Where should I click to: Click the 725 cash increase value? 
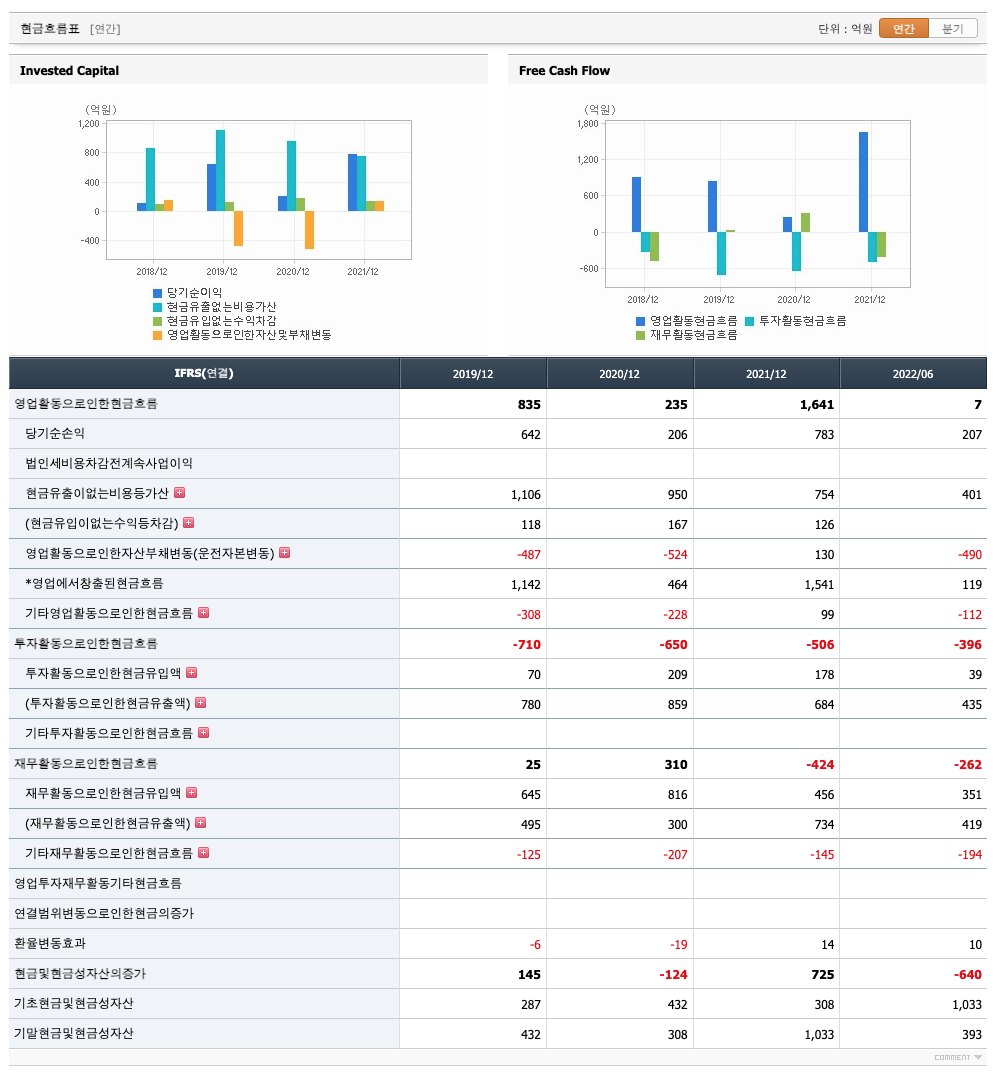coord(822,975)
